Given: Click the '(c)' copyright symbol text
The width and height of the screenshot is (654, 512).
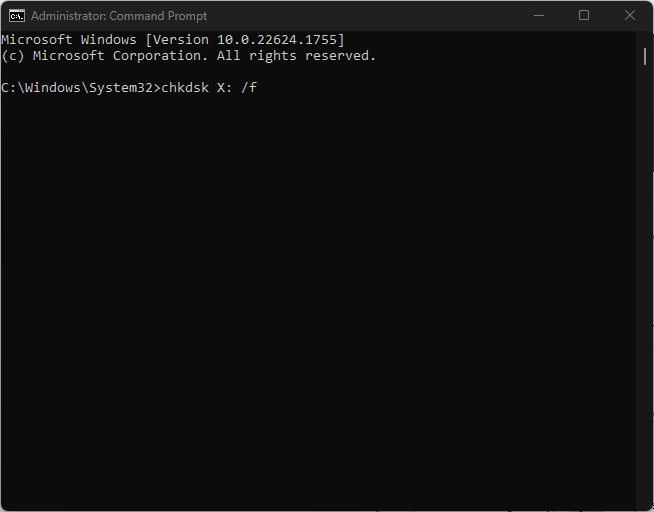Looking at the screenshot, I should point(13,56).
